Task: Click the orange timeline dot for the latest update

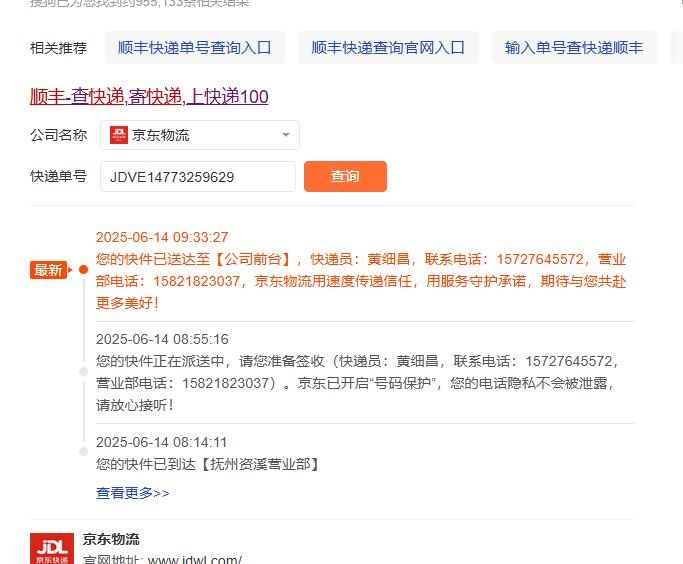Action: click(84, 270)
